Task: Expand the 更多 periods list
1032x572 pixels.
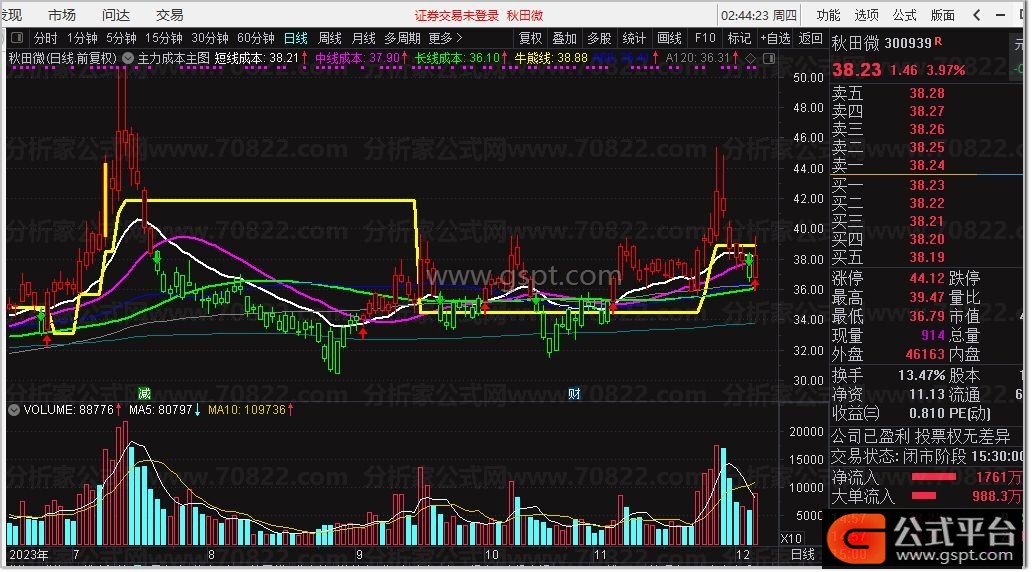Action: pos(446,38)
